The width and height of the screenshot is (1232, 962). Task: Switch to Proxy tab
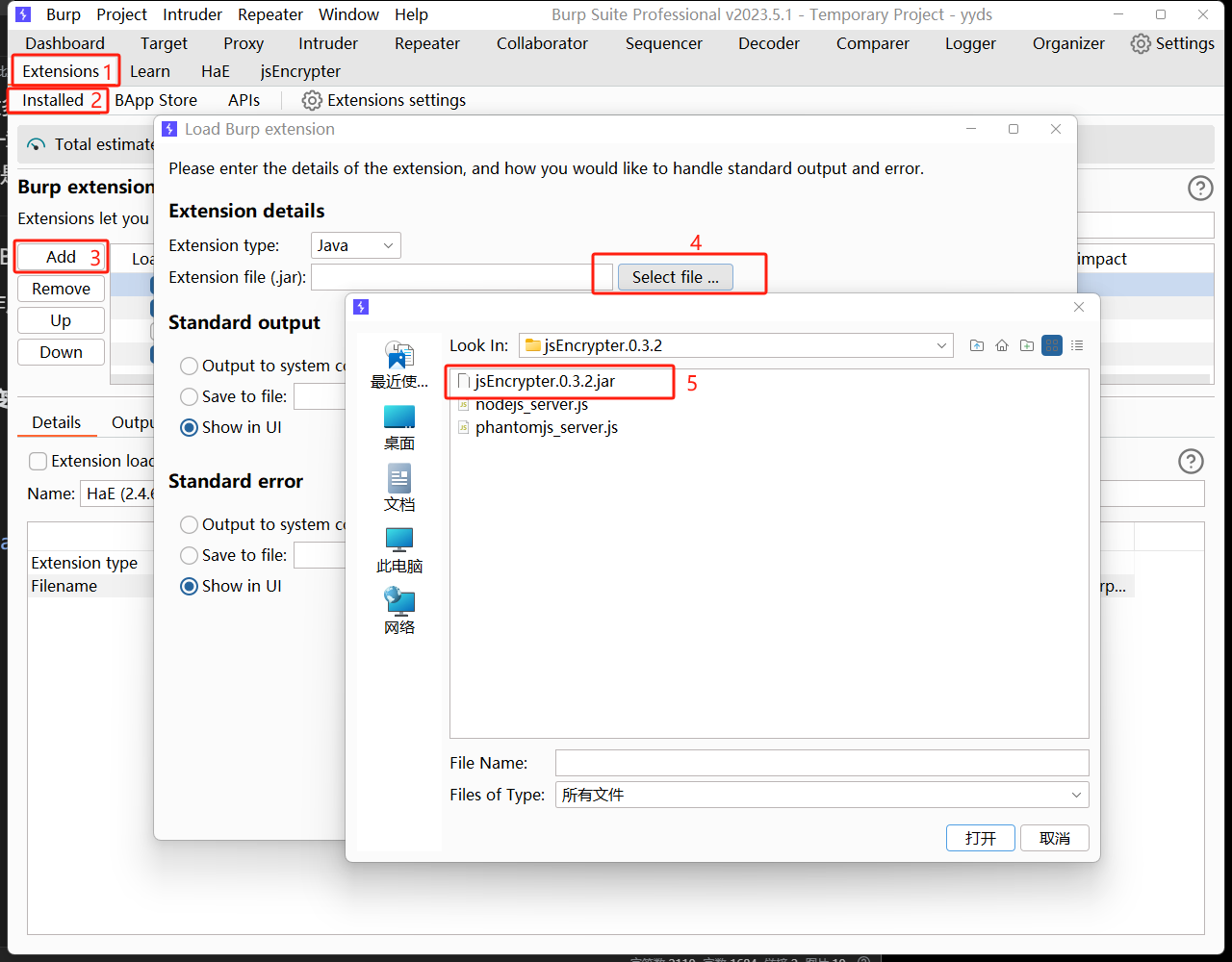coord(244,43)
